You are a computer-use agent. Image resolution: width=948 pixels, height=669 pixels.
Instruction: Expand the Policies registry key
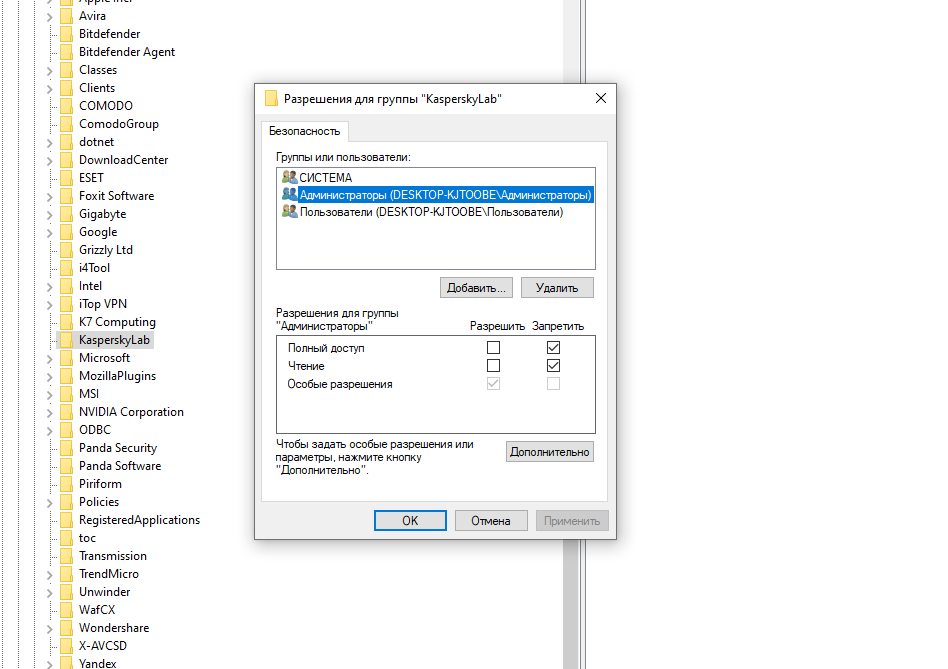pos(50,503)
